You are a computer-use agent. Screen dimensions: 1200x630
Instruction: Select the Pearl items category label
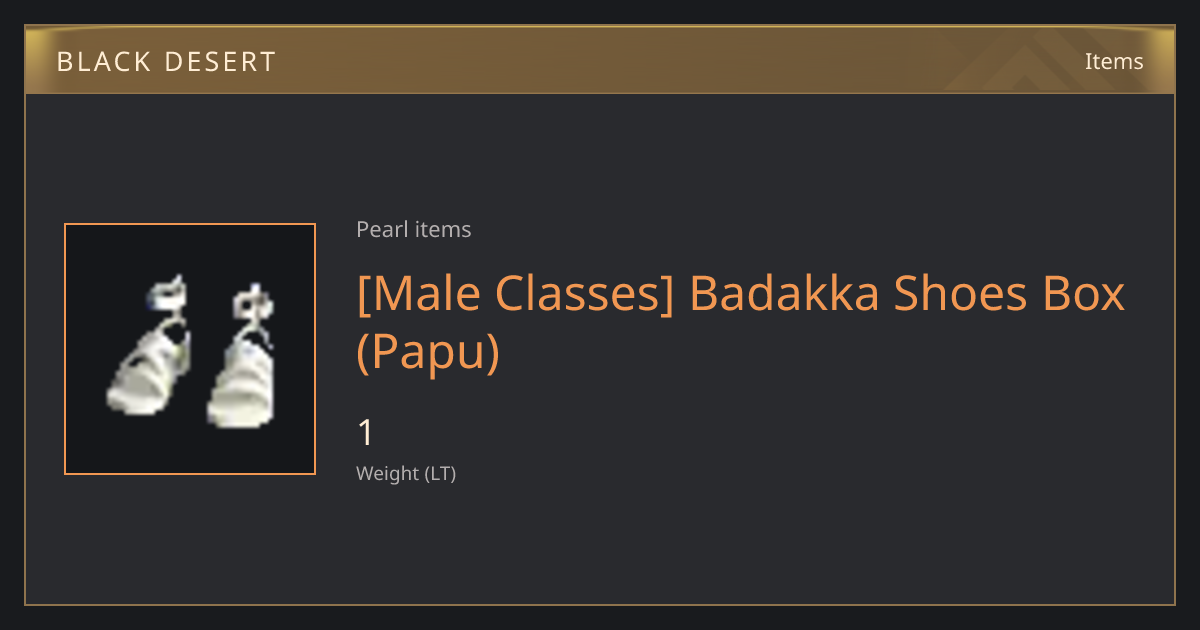(414, 230)
